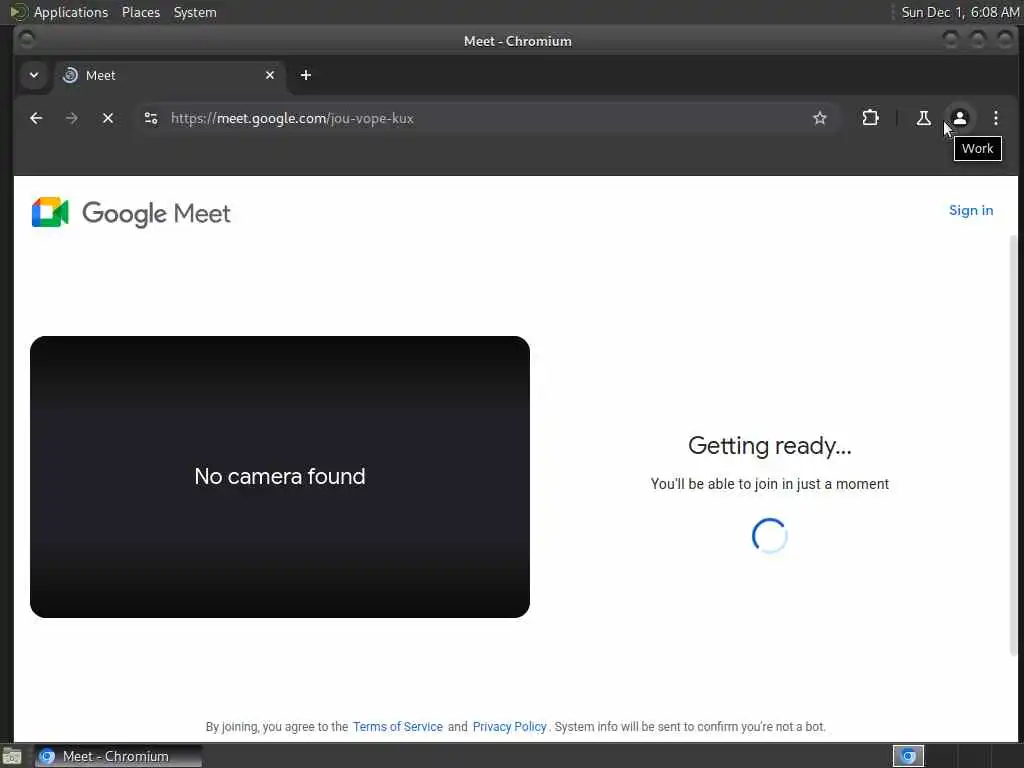This screenshot has width=1024, height=768.
Task: Click the Sign in link
Action: point(971,210)
